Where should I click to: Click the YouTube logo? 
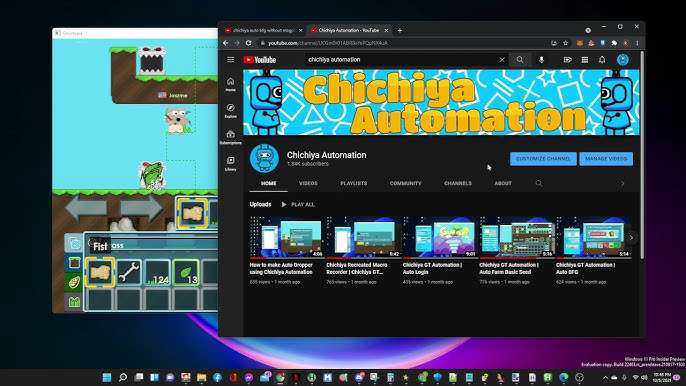260,60
